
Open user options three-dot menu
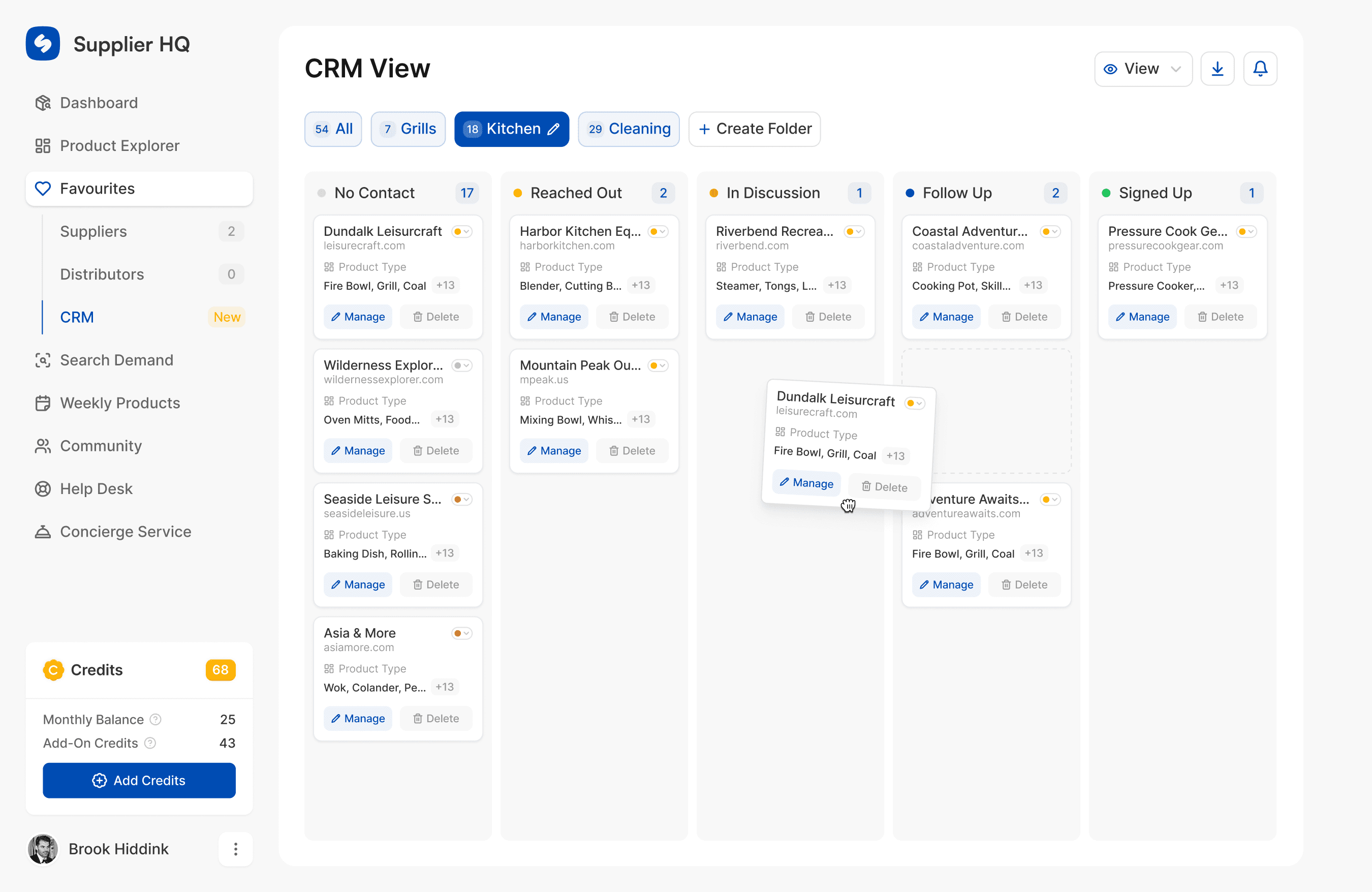coord(235,849)
